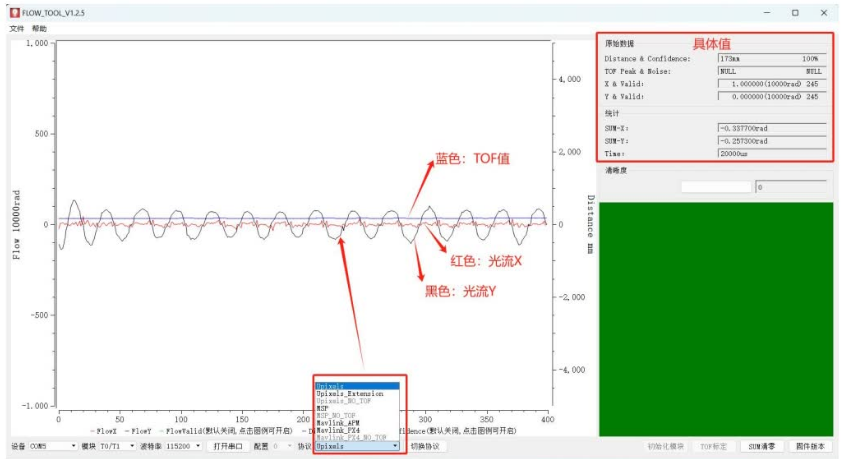Click the Time field showing 20000us
The height and width of the screenshot is (459, 851).
point(772,154)
